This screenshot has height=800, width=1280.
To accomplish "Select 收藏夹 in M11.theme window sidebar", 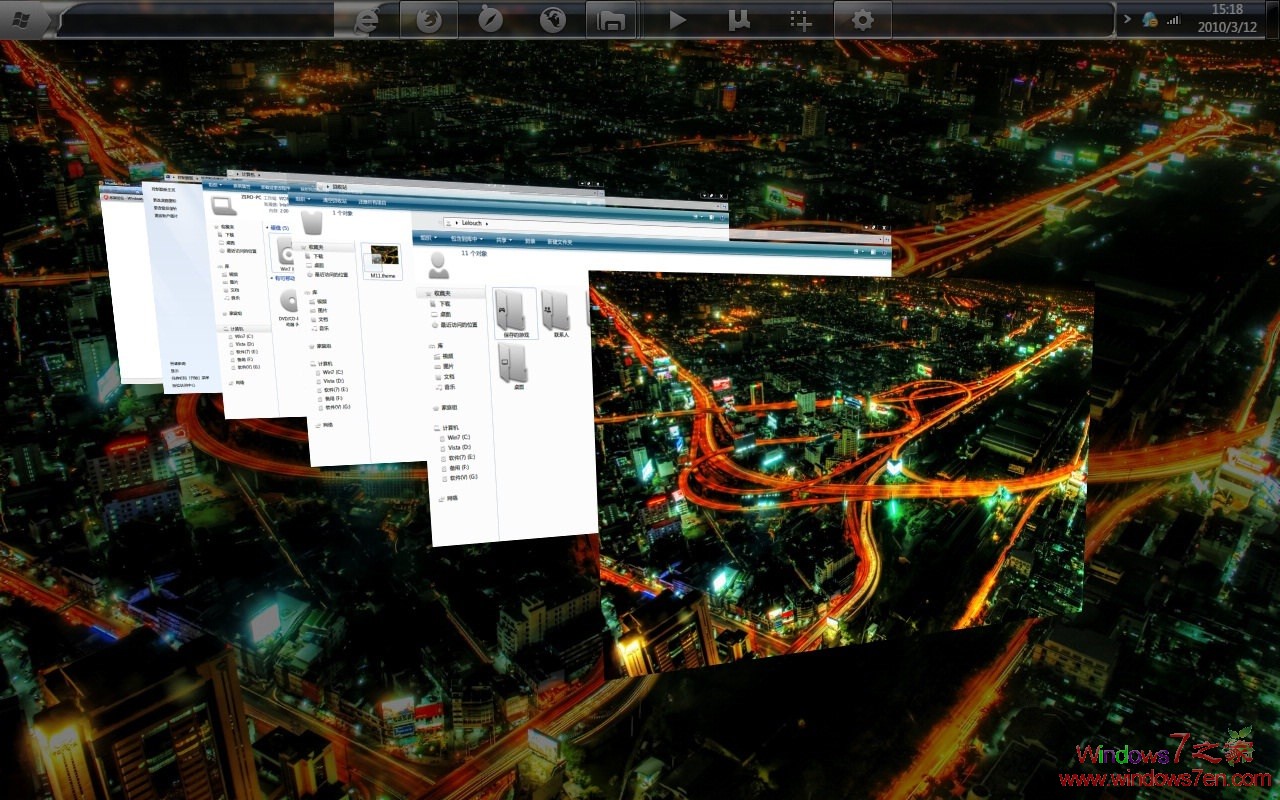I will coord(311,247).
